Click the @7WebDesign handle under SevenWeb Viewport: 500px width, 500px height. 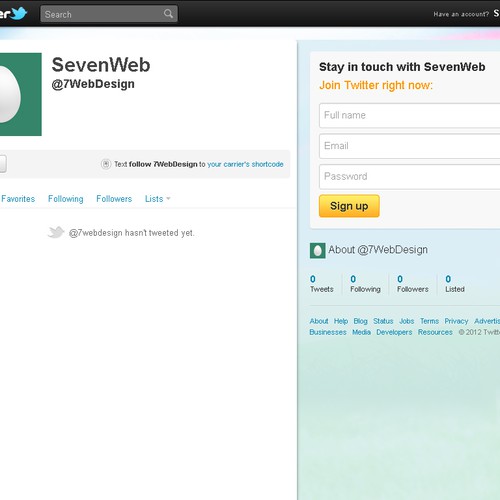click(93, 84)
